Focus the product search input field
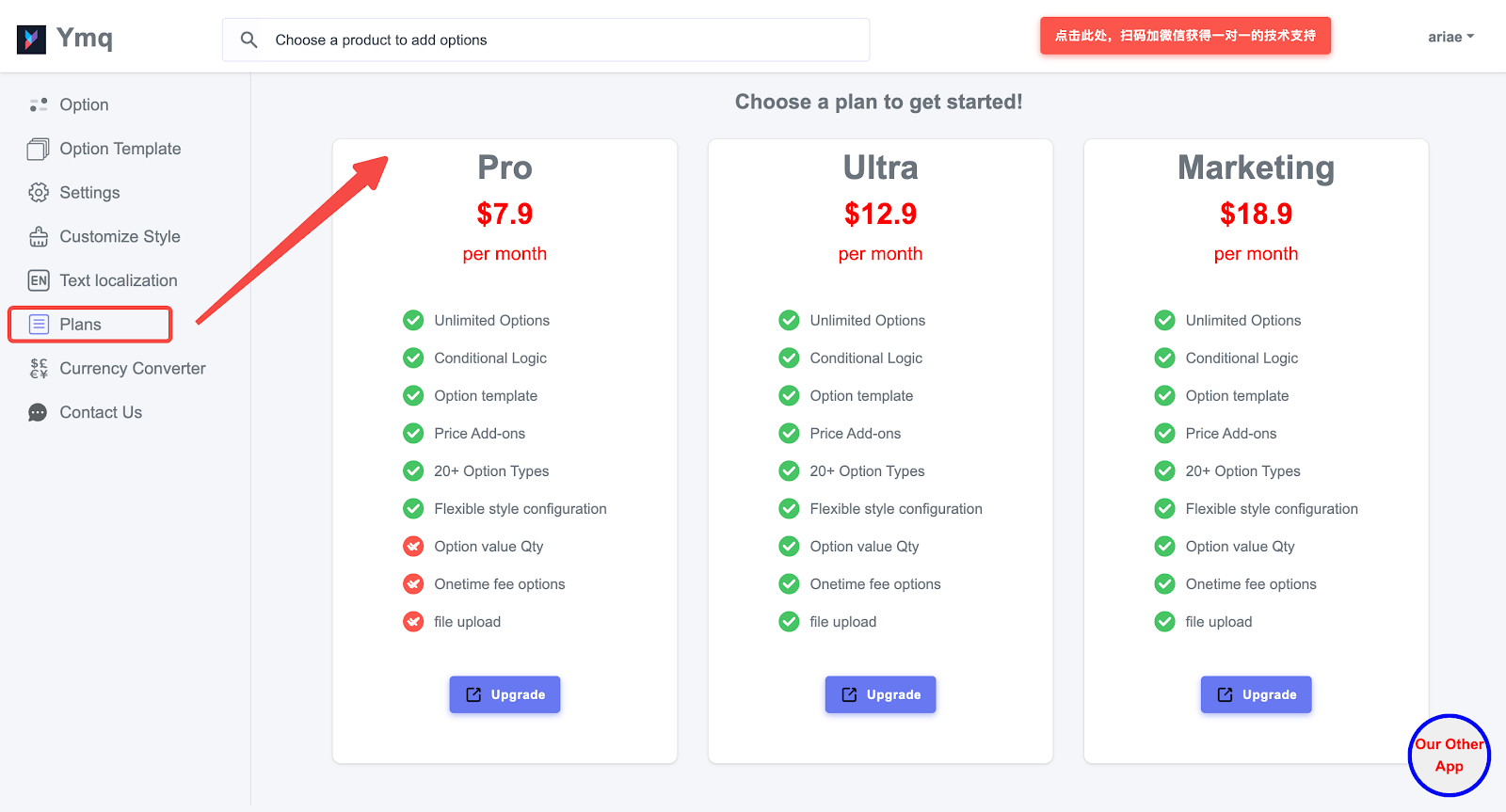Screen dimensions: 1506x812 click(565, 40)
